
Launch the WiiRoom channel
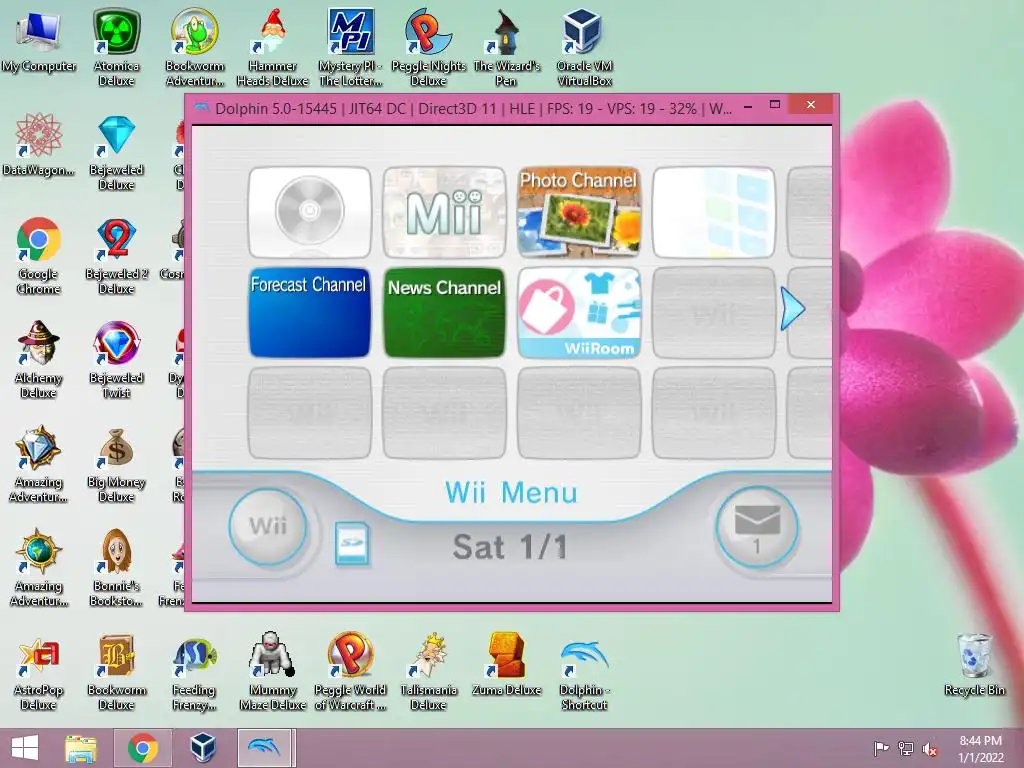click(579, 313)
